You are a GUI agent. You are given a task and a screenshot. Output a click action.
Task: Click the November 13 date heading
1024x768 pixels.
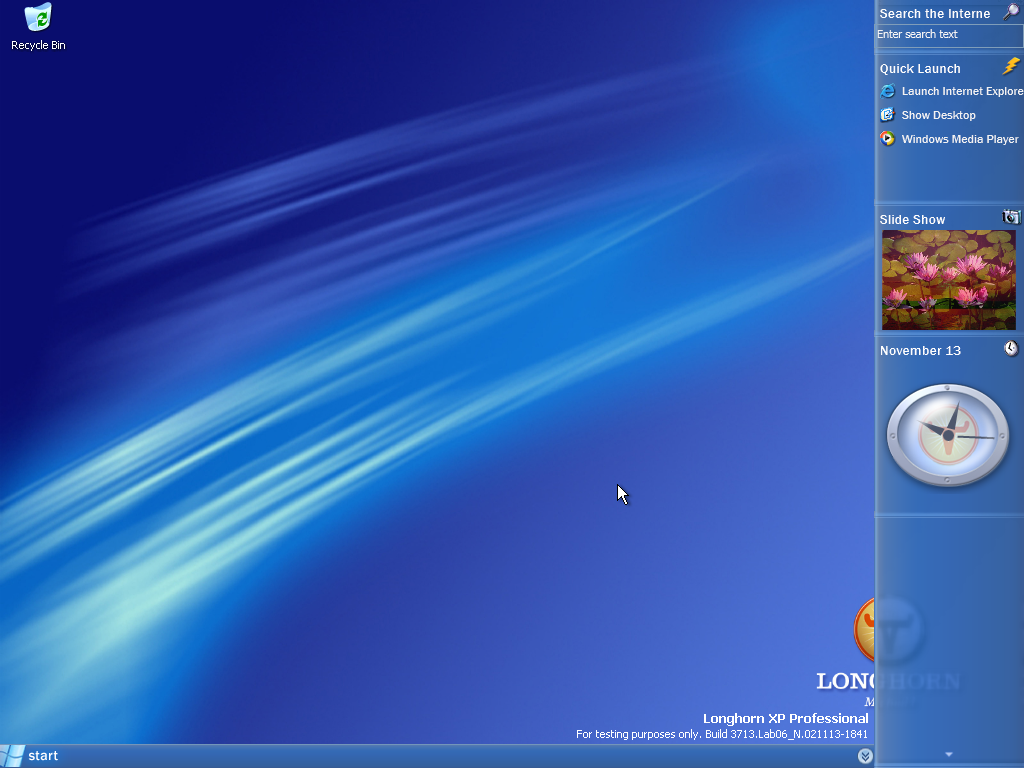pos(920,351)
